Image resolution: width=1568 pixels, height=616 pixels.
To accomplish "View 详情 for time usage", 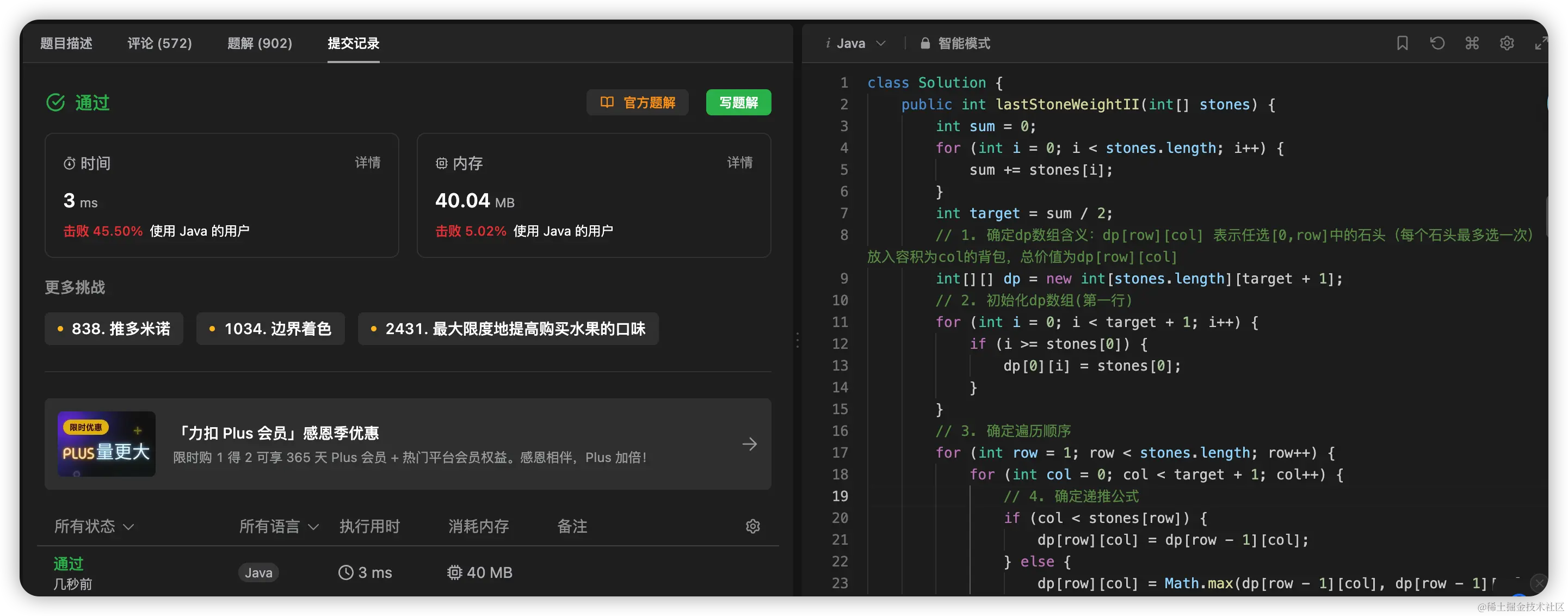I will pos(368,163).
